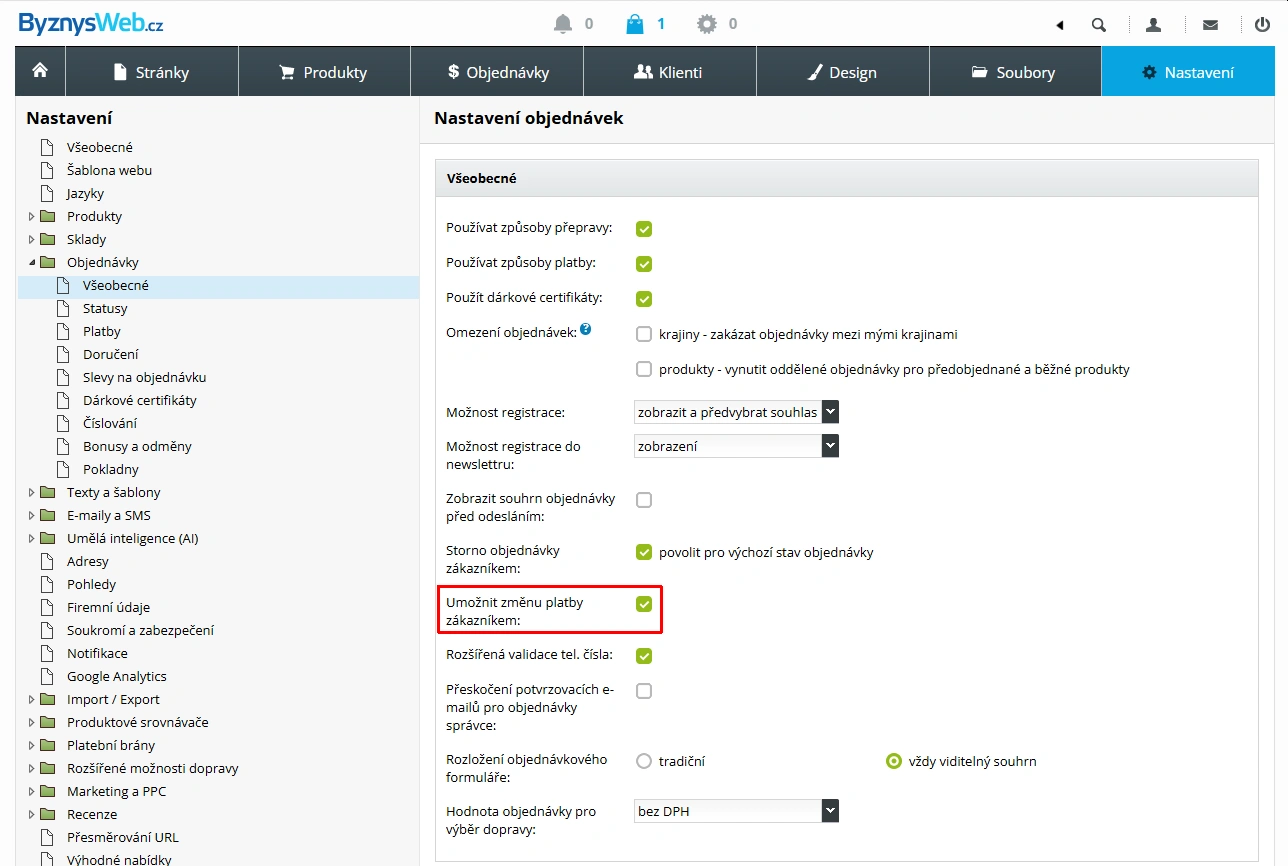
Task: Open Hodnota objednávky pro výběr dopravy dropdown
Action: tap(736, 811)
